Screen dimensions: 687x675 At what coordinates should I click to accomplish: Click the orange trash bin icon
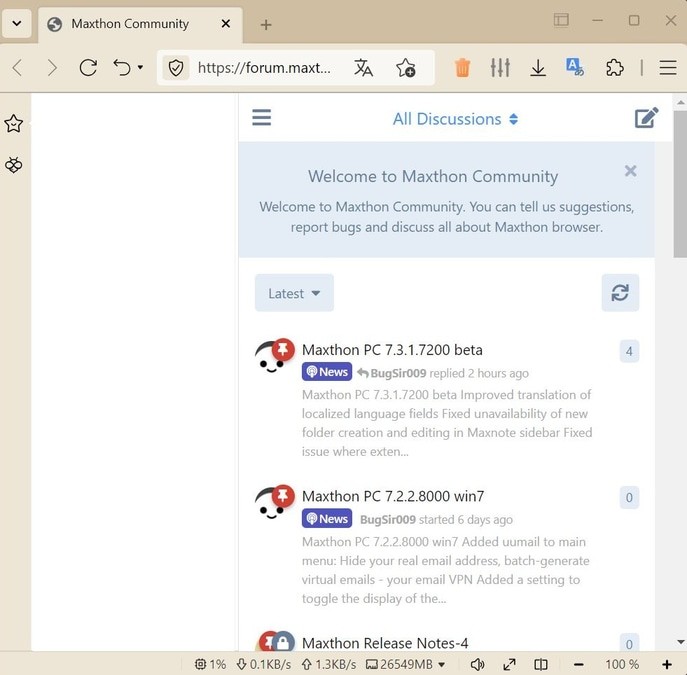click(462, 68)
